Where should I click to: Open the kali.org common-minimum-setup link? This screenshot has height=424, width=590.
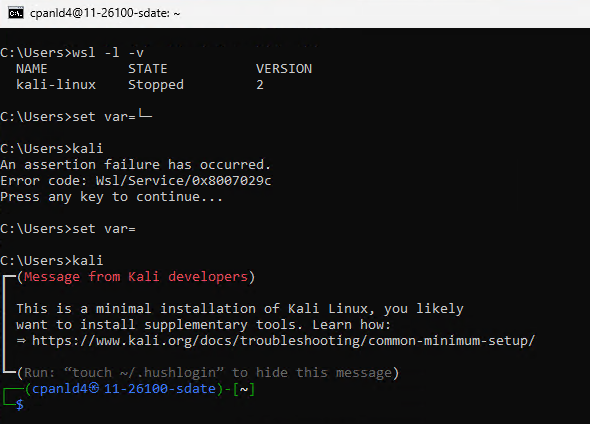(283, 341)
